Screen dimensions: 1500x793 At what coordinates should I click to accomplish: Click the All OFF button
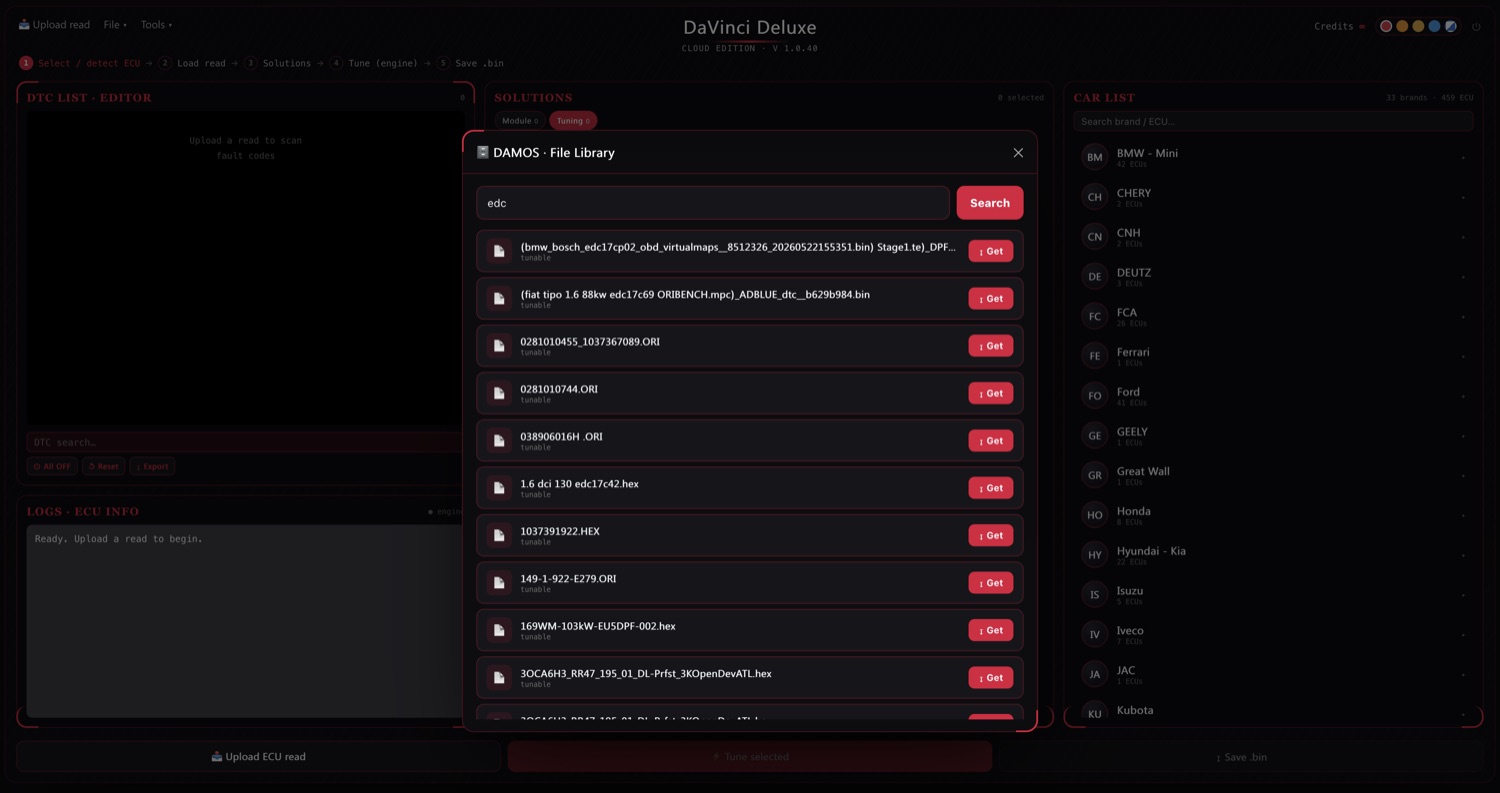pyautogui.click(x=52, y=466)
